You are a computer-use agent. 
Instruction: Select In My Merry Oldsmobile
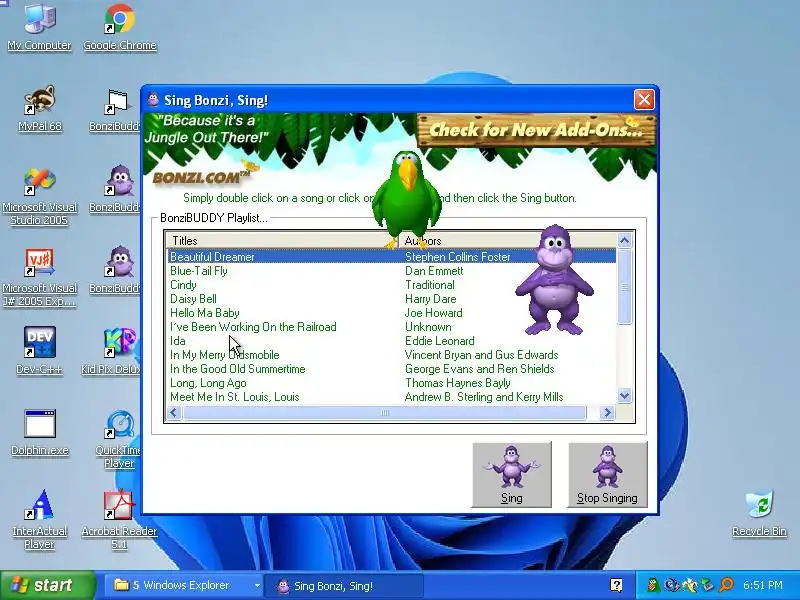point(224,355)
